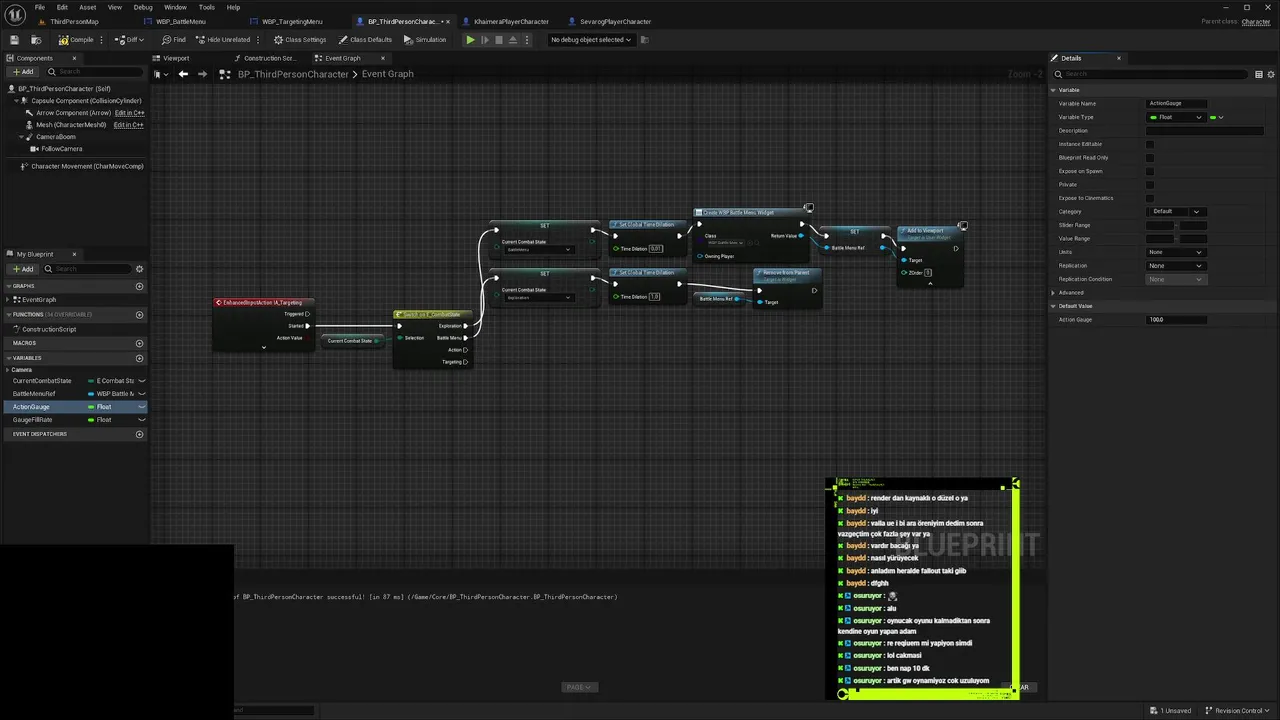Add new item in My Blueprint
This screenshot has width=1280, height=720.
(23, 269)
